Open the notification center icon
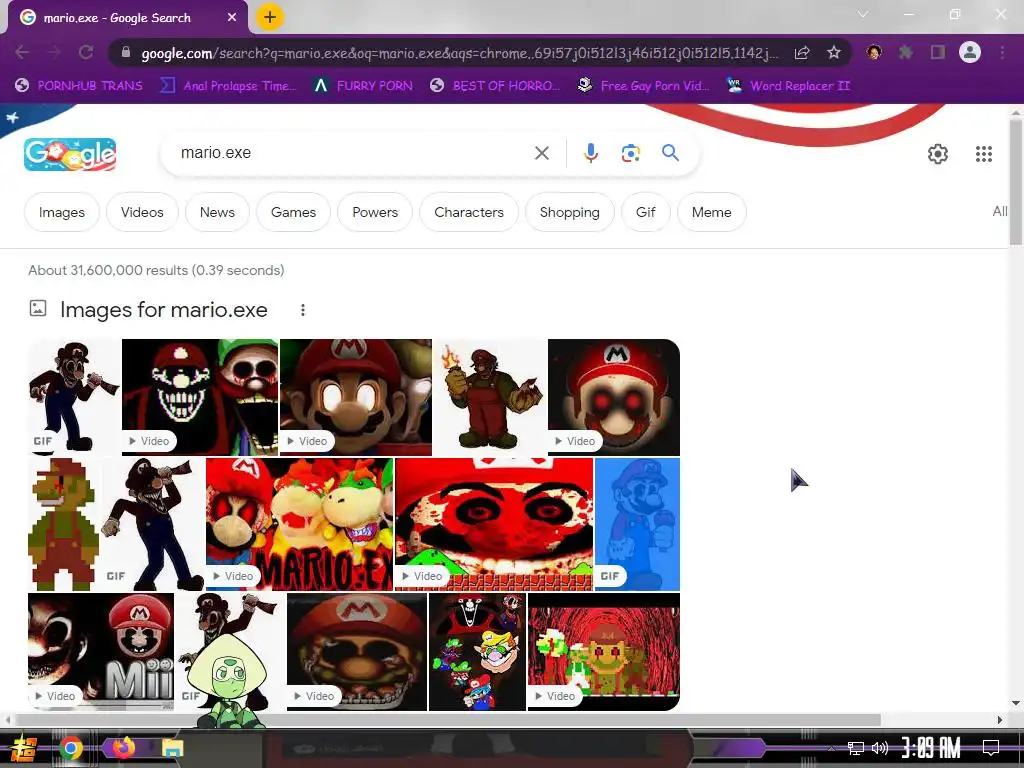The image size is (1024, 768). [x=991, y=748]
